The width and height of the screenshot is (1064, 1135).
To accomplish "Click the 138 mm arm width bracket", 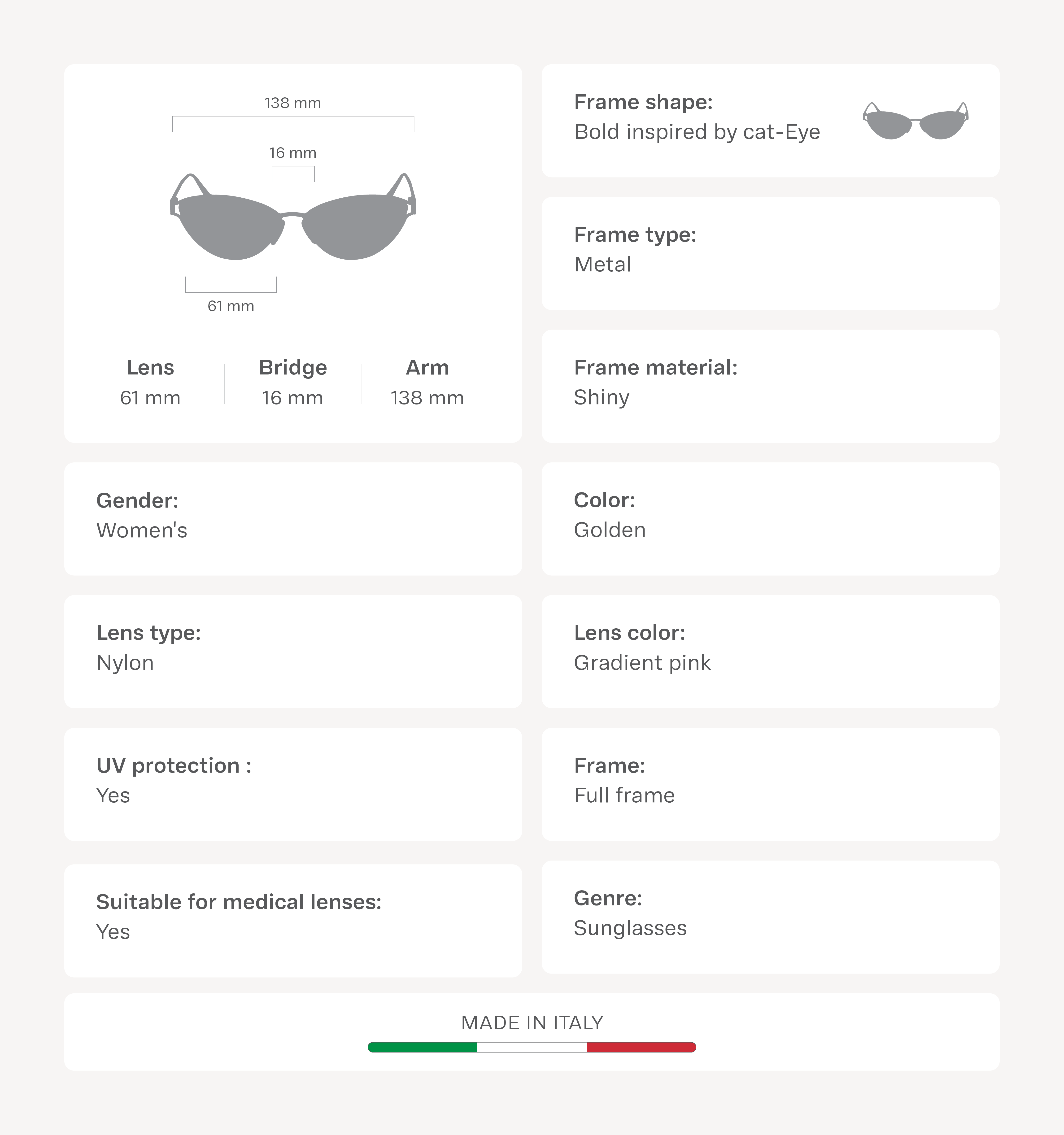I will [x=293, y=117].
